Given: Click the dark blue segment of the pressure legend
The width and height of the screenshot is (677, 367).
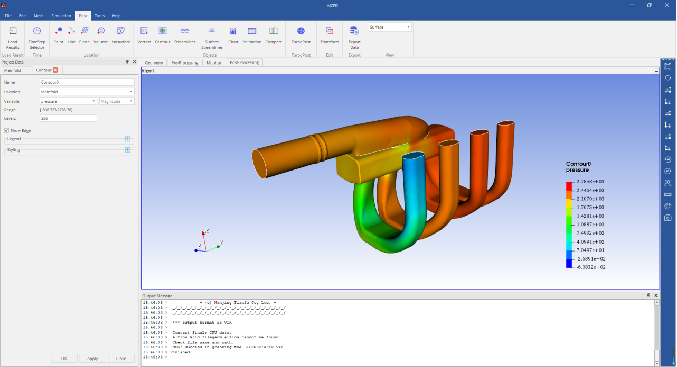Looking at the screenshot, I should [x=569, y=263].
